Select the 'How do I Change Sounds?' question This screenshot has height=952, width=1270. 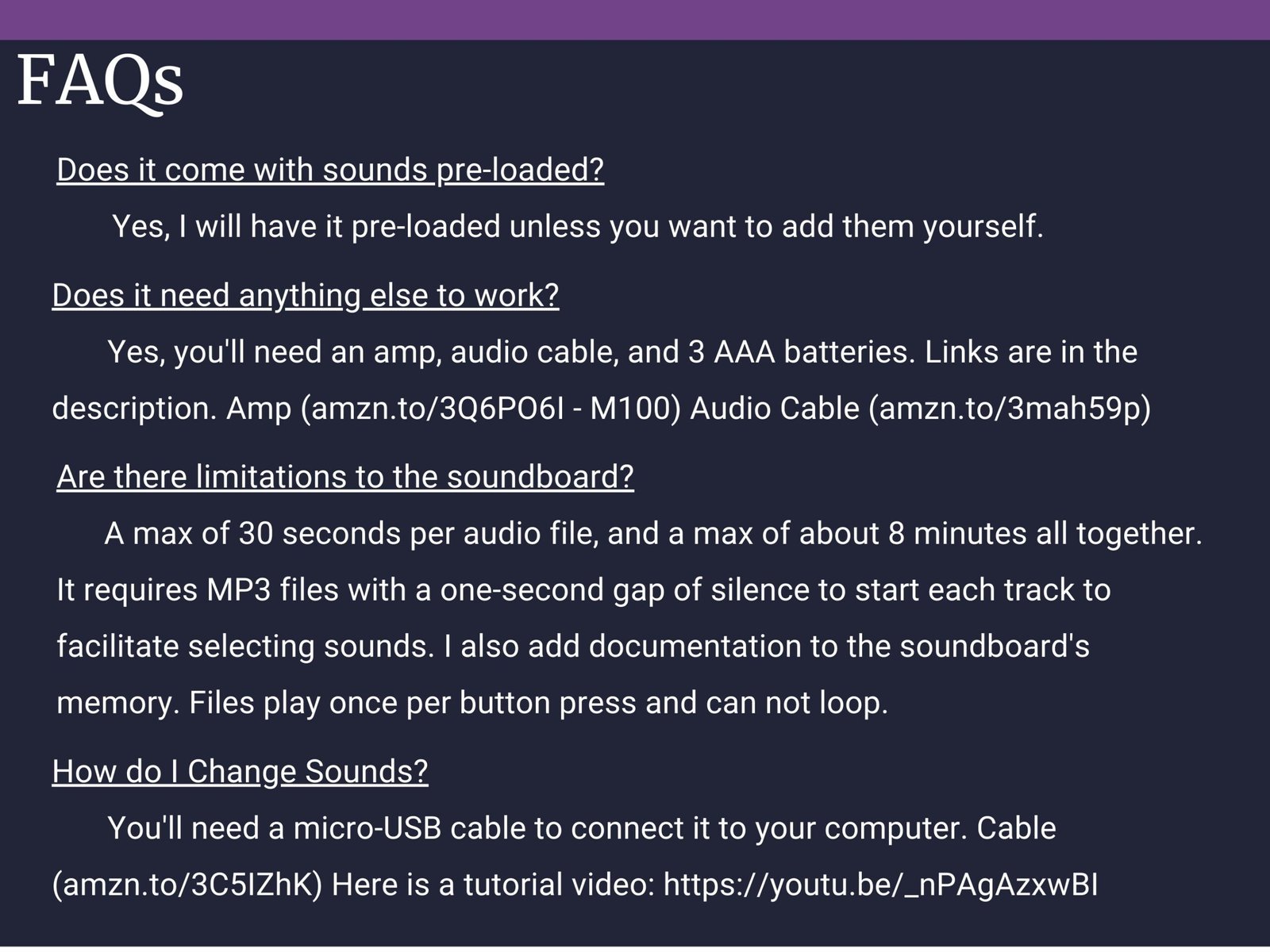(x=240, y=772)
